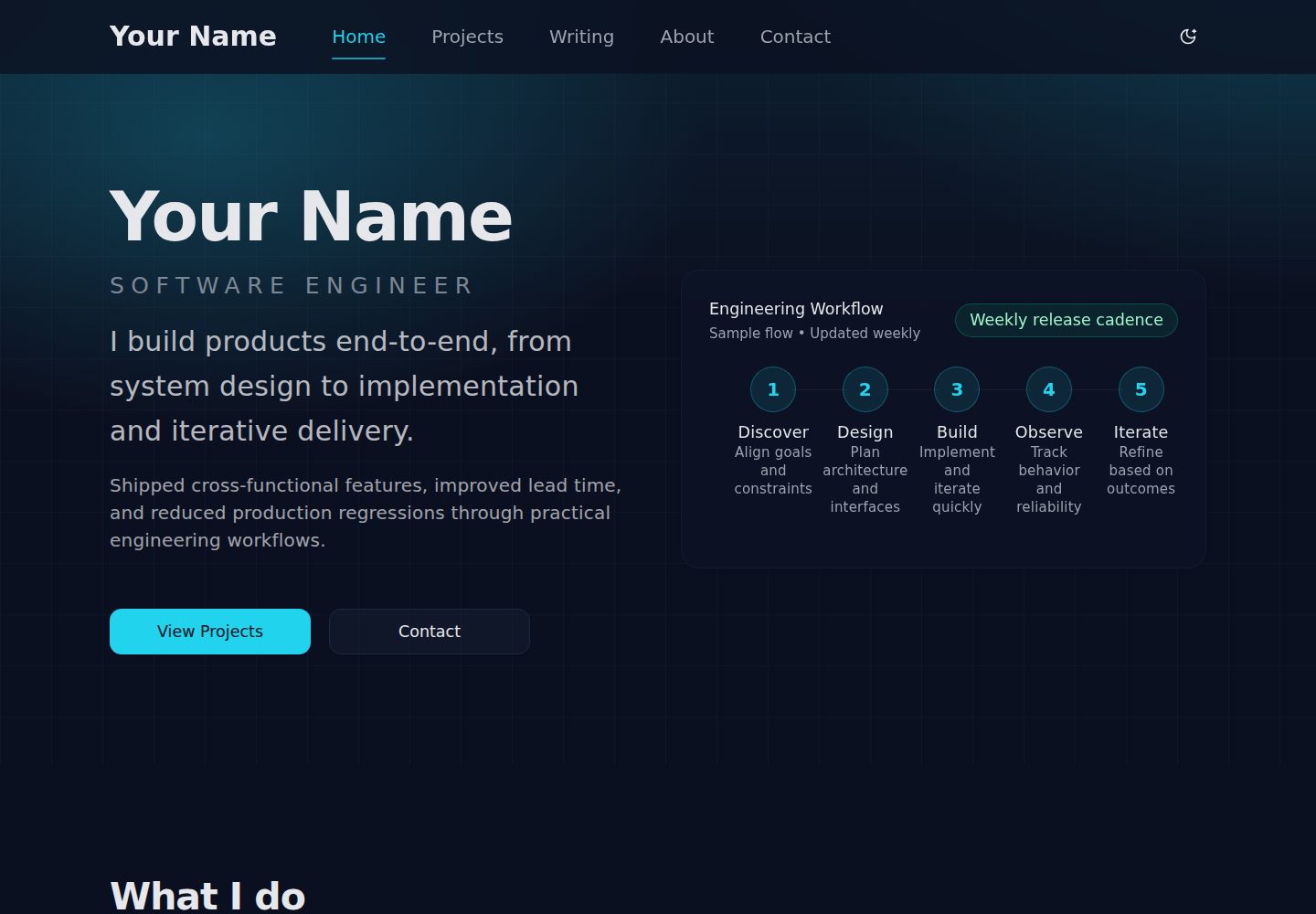Click the hero Contact button
Image resolution: width=1316 pixels, height=914 pixels.
click(430, 632)
